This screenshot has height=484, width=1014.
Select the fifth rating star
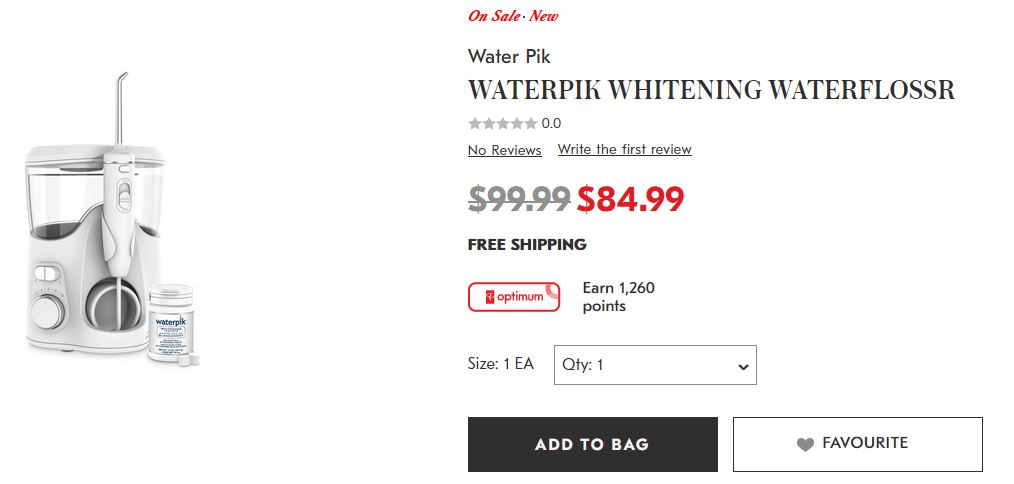[530, 124]
